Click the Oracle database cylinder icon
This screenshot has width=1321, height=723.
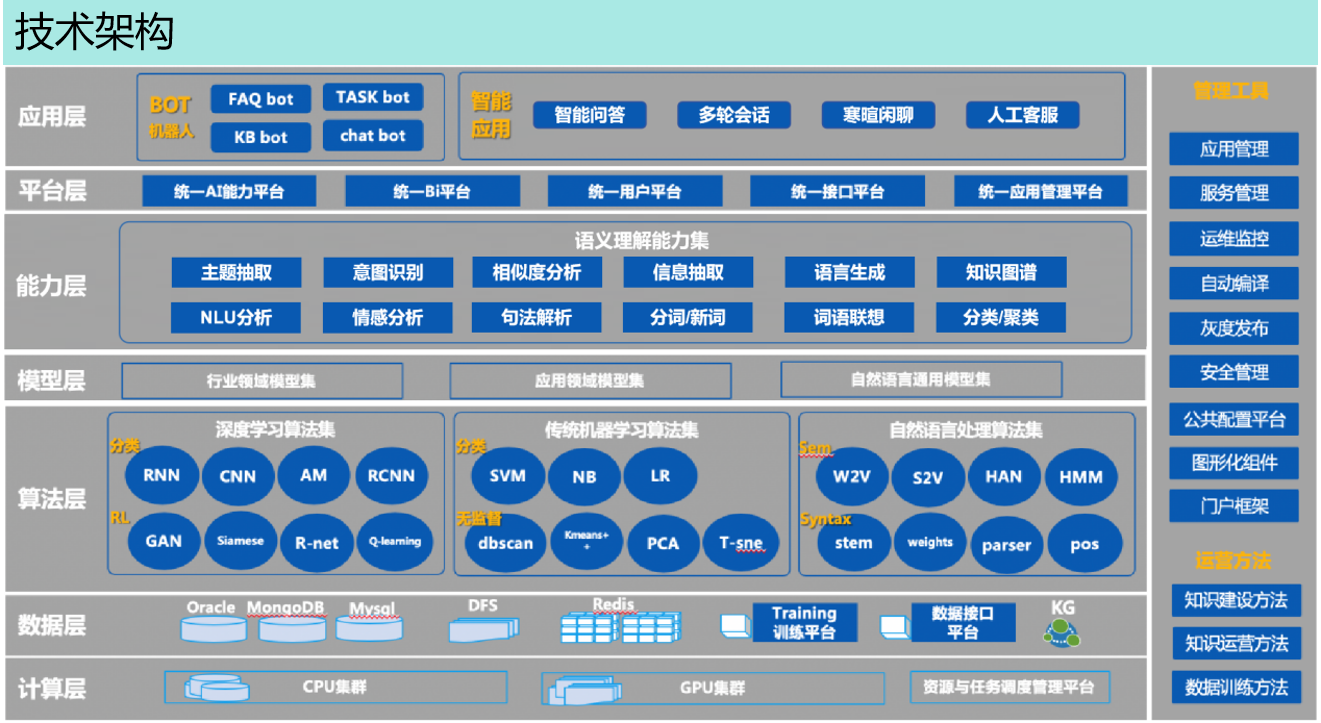tap(213, 629)
